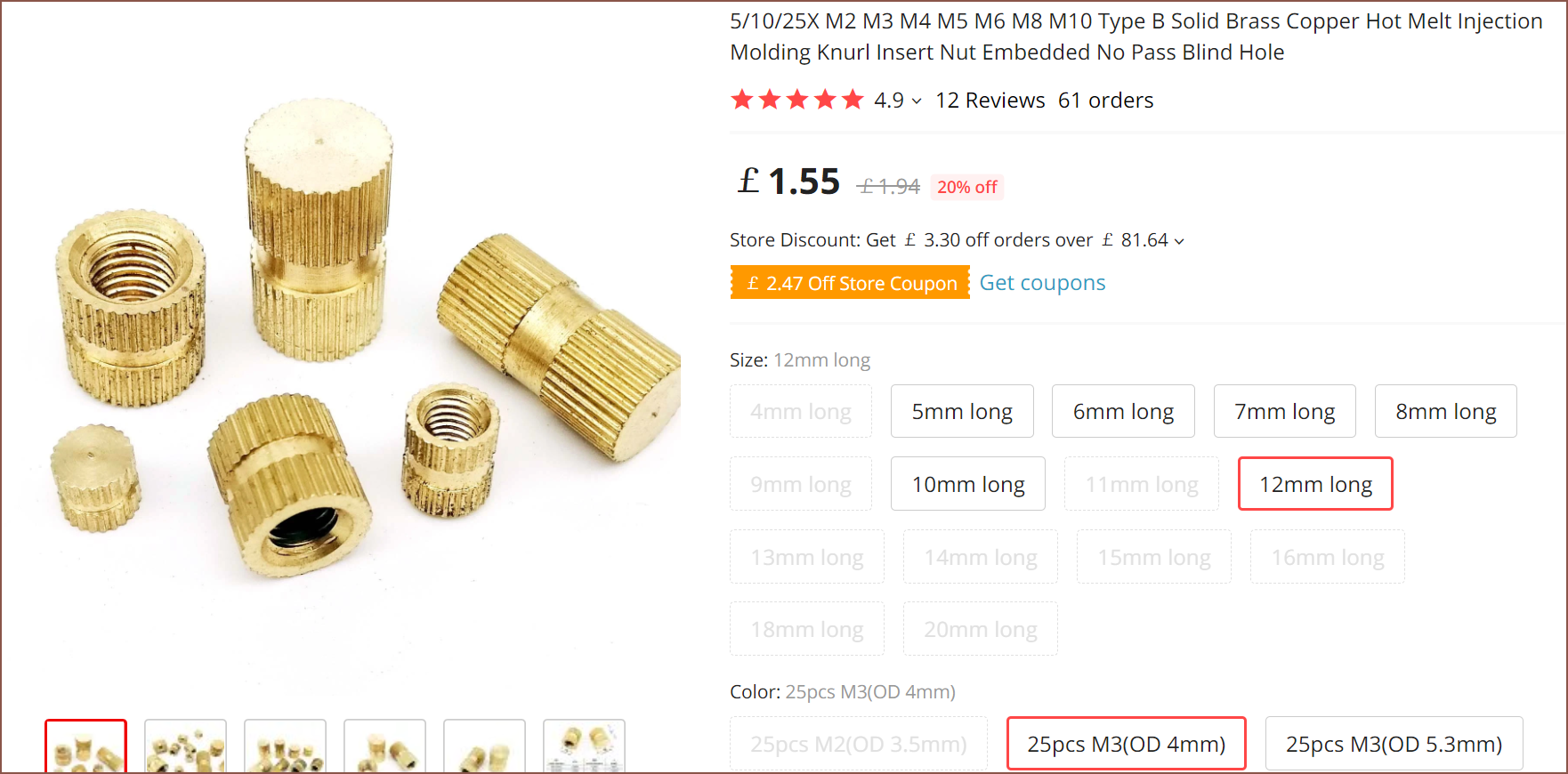Select the first product thumbnail image
Viewport: 1568px width, 774px height.
point(85,746)
